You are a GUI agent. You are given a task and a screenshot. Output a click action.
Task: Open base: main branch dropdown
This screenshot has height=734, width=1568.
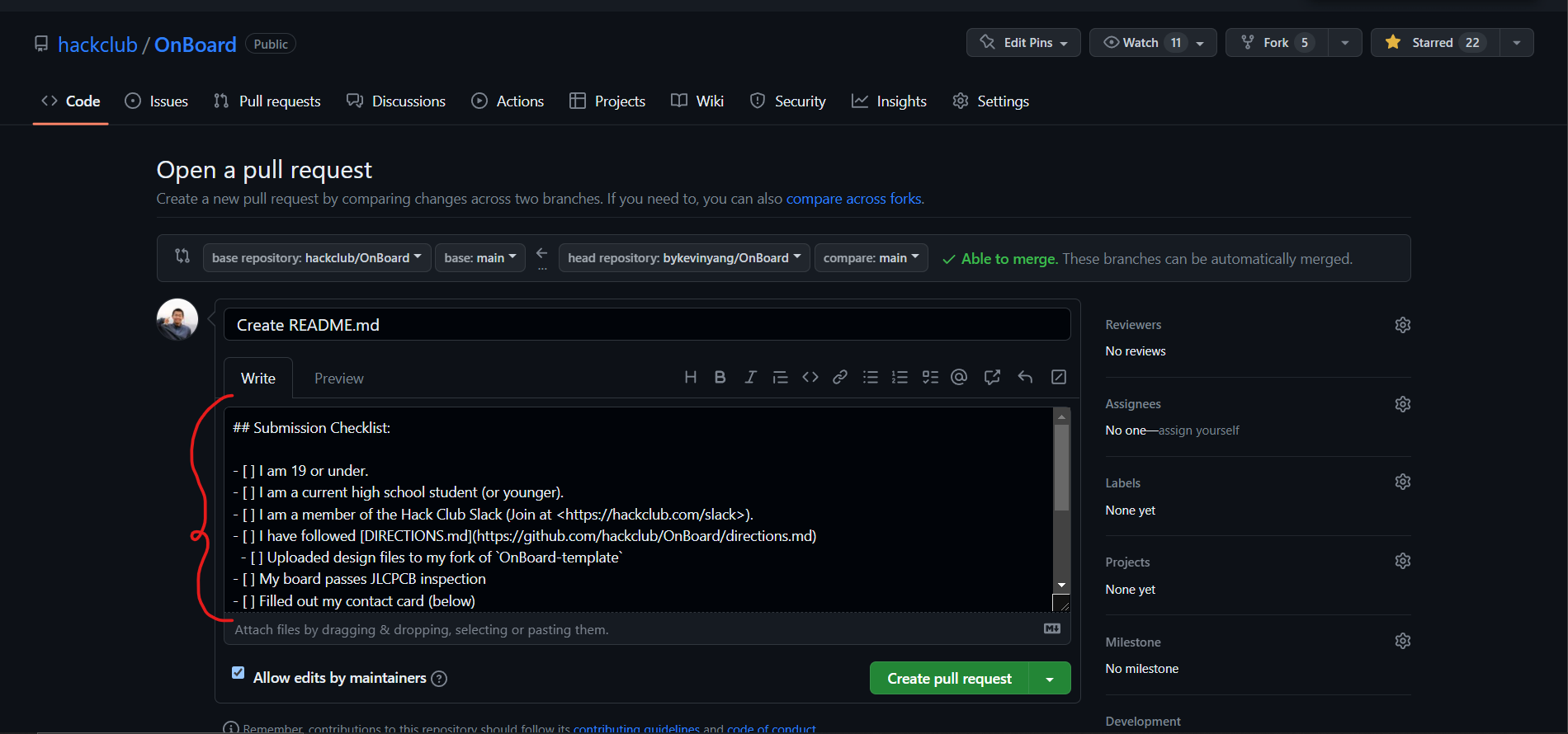tap(480, 258)
